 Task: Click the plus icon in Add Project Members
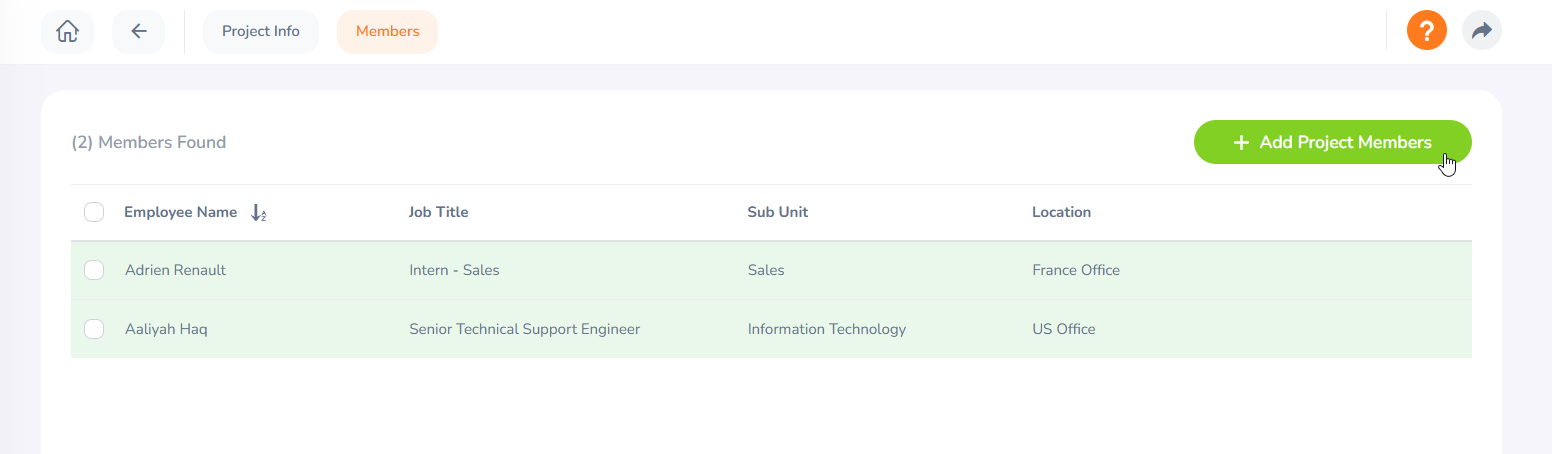(1241, 143)
